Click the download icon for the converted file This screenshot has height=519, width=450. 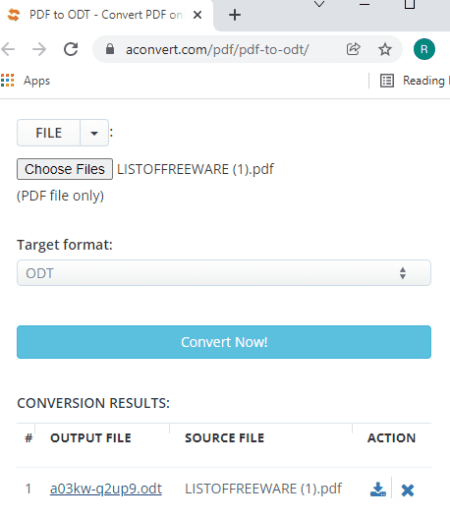click(x=378, y=489)
